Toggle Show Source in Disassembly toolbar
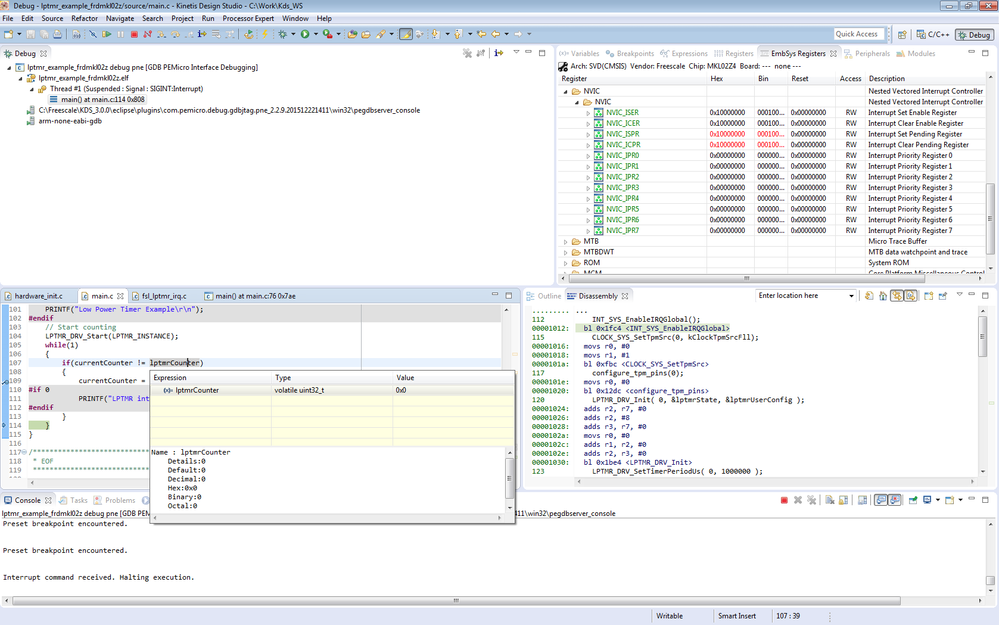Image resolution: width=999 pixels, height=625 pixels. pos(911,296)
